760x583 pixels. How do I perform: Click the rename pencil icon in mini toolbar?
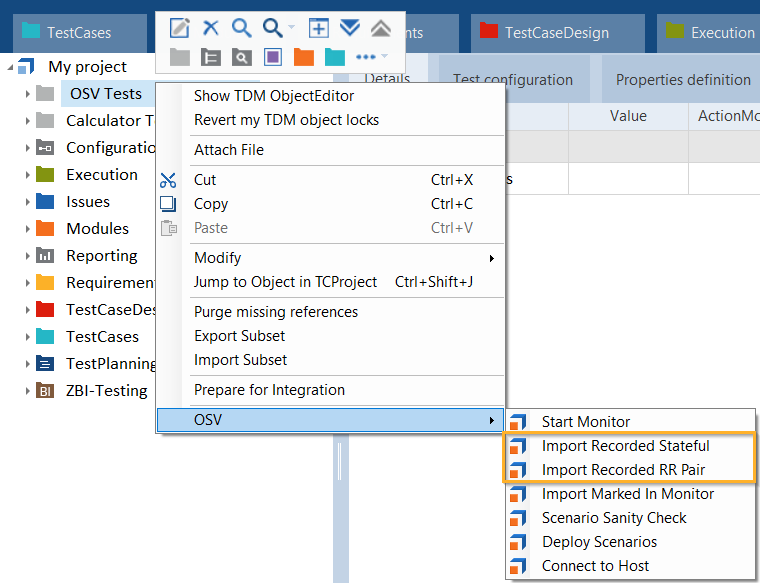click(180, 28)
